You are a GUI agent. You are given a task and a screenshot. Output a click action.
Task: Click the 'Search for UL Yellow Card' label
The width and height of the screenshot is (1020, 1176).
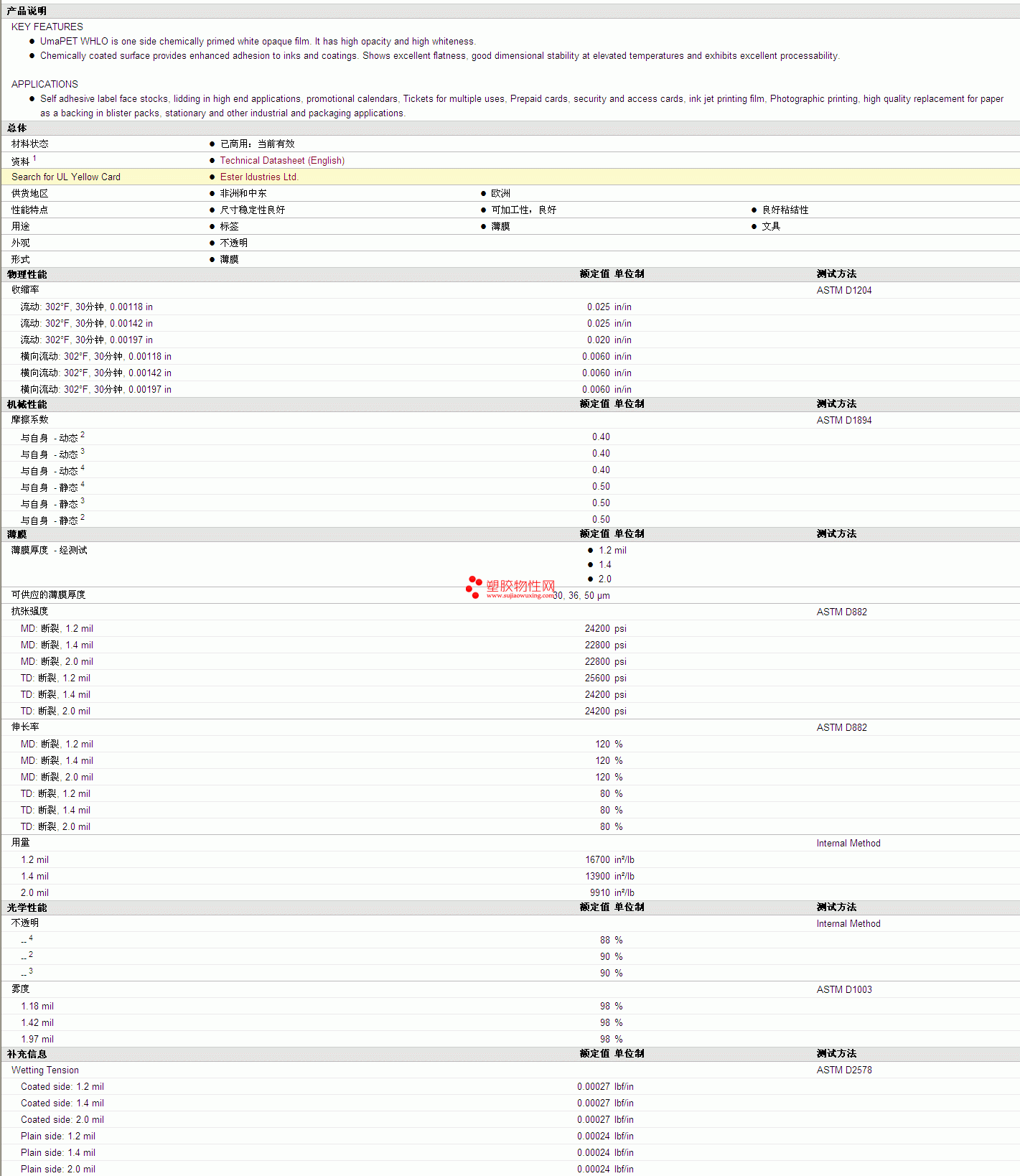[x=66, y=177]
